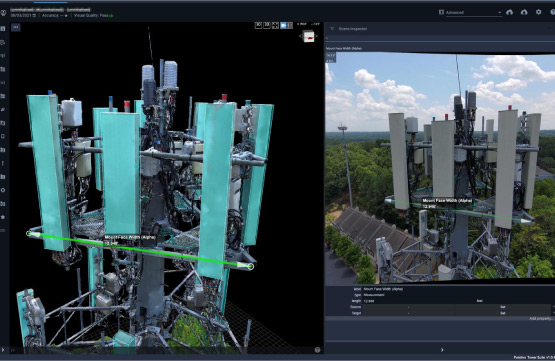Click the help icon at viewport bottom-right
Image resolution: width=555 pixels, height=361 pixels.
(x=317, y=350)
